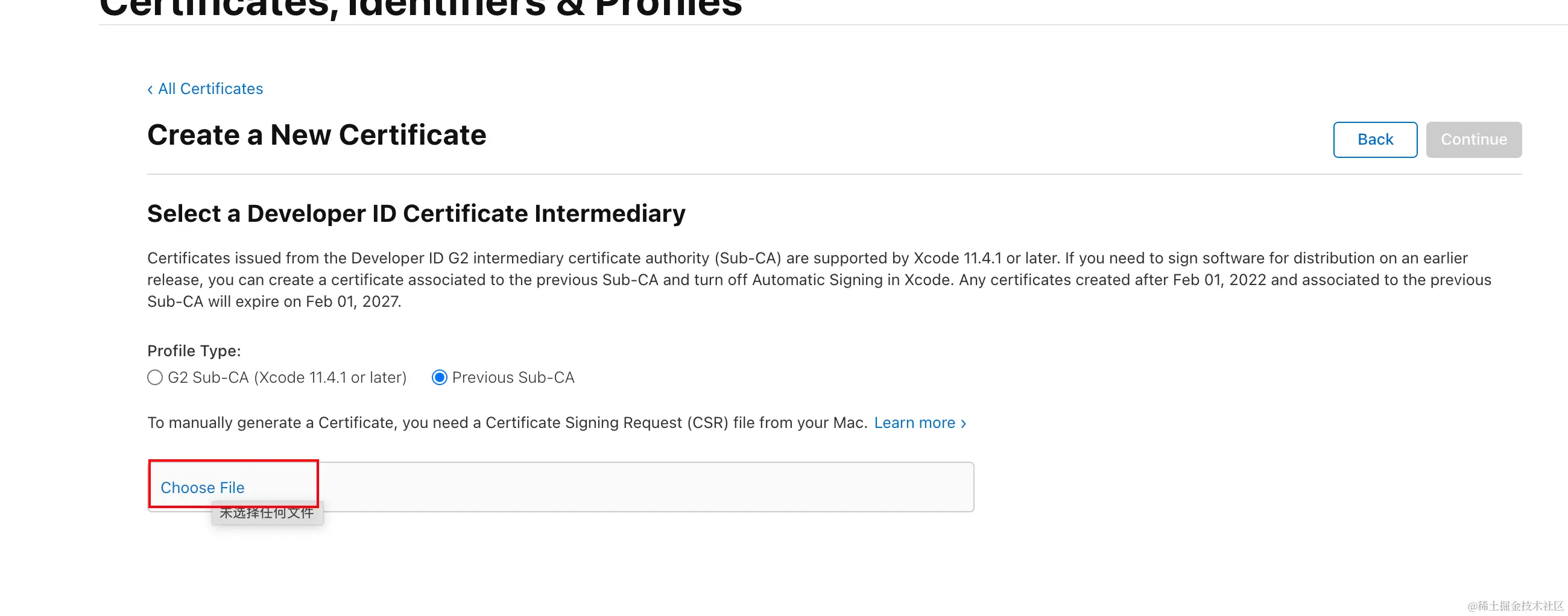Click the Certificates, Identifiers & Profiles page title

[x=420, y=8]
